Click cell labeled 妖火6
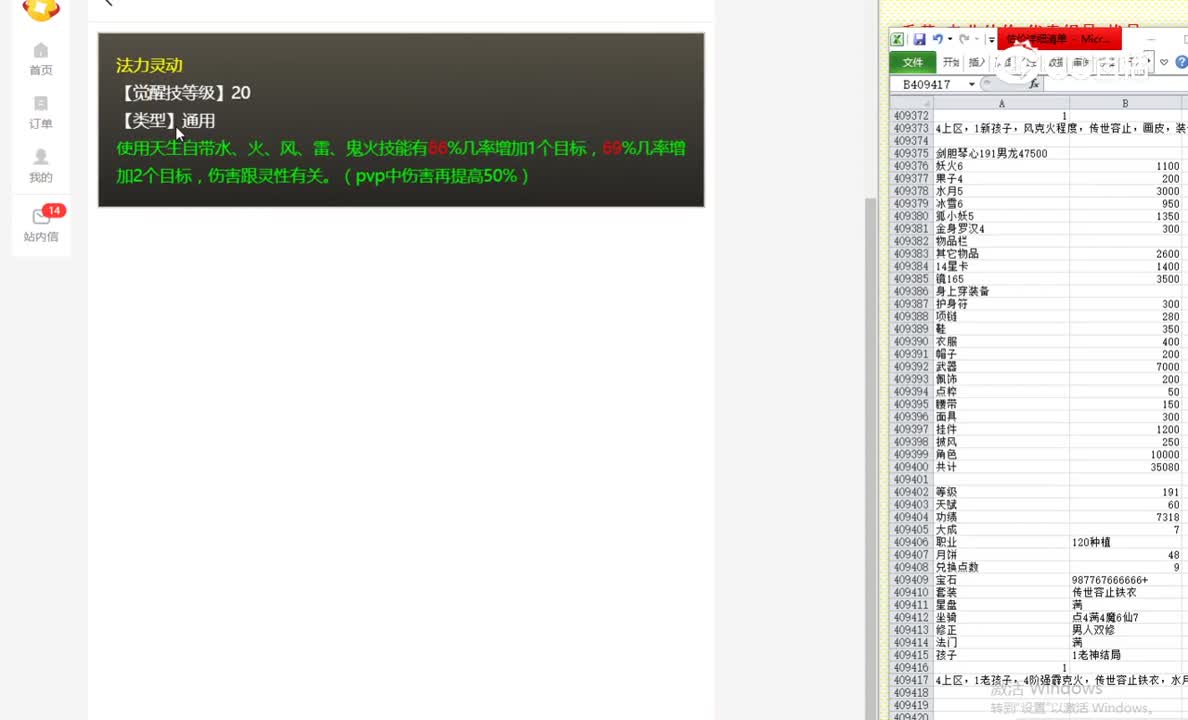The height and width of the screenshot is (720, 1188). 1001,166
